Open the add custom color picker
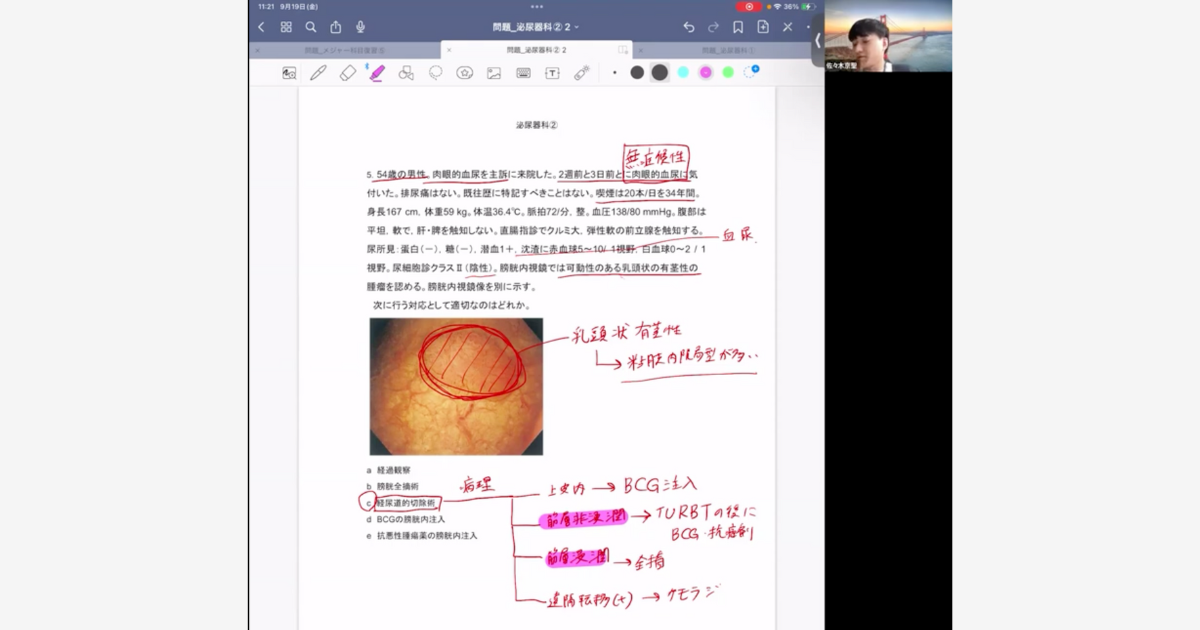The width and height of the screenshot is (1200, 630). pos(751,72)
